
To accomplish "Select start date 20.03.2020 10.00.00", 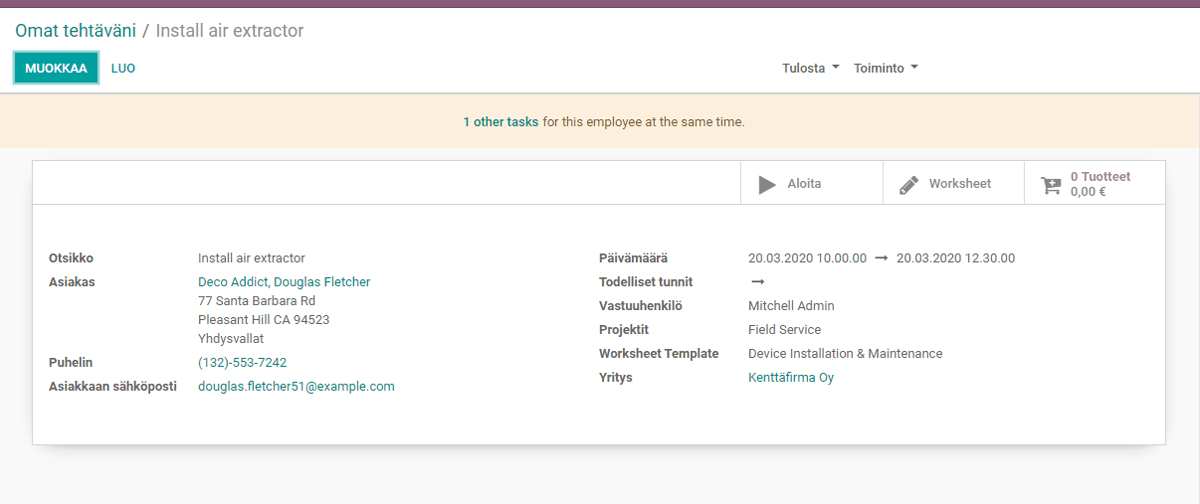I will 807,258.
